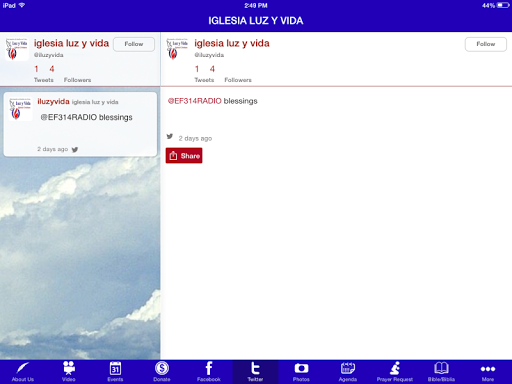This screenshot has width=512, height=384.
Task: Open the About Us tab
Action: pyautogui.click(x=23, y=372)
